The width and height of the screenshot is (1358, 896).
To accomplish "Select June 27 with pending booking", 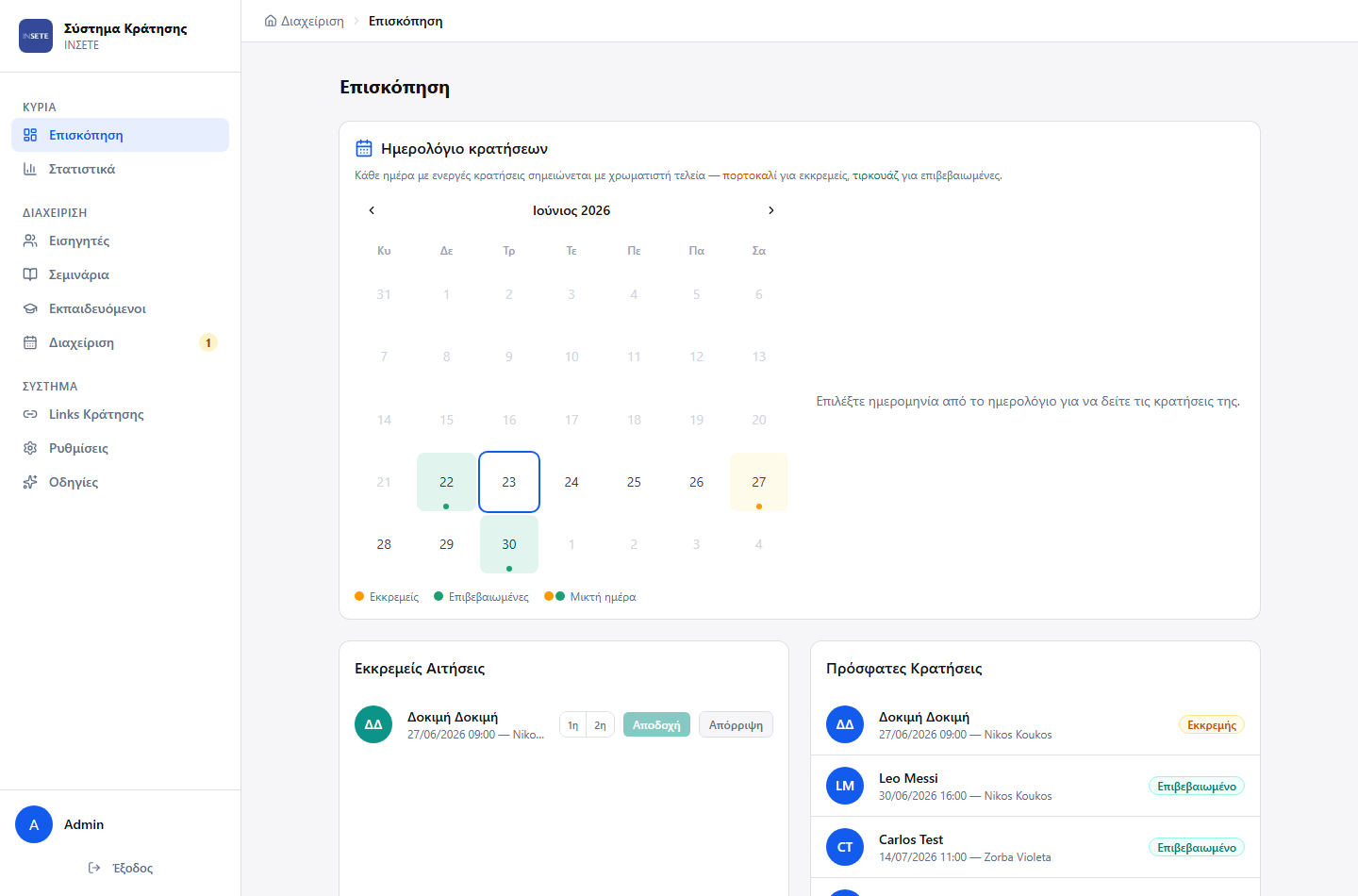I will click(x=759, y=482).
